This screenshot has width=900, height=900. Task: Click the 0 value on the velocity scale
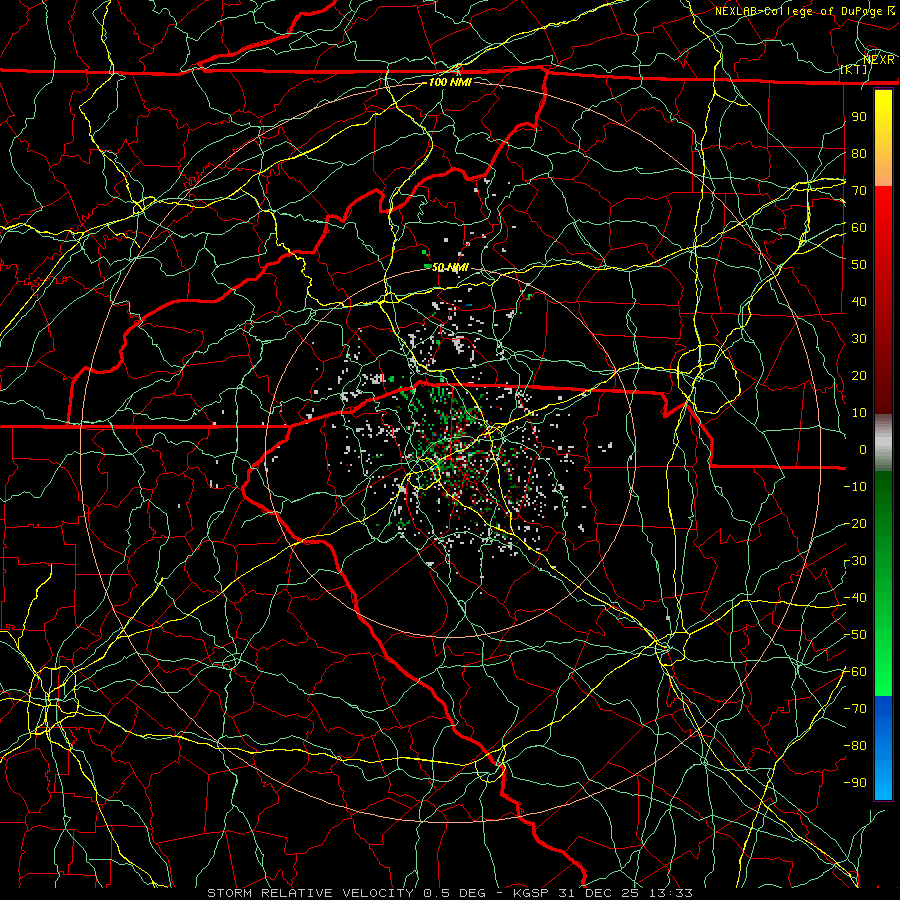pos(863,449)
